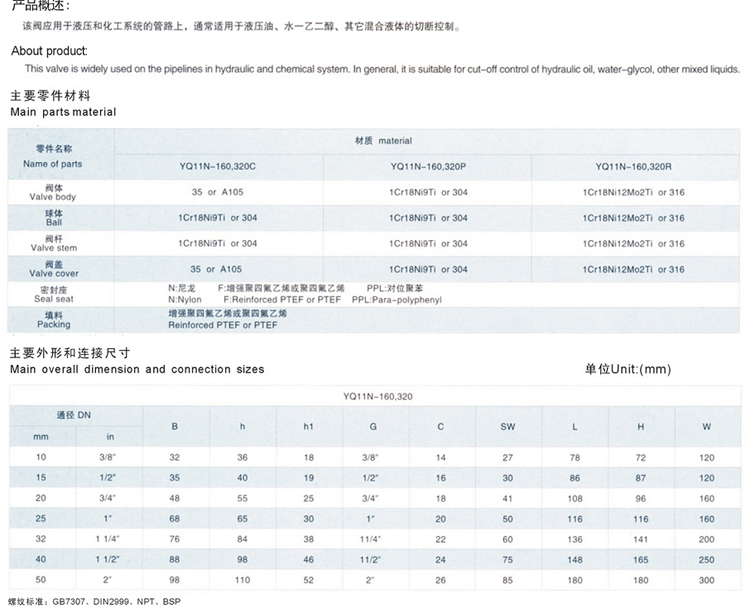Select the "G" column header

pyautogui.click(x=373, y=426)
